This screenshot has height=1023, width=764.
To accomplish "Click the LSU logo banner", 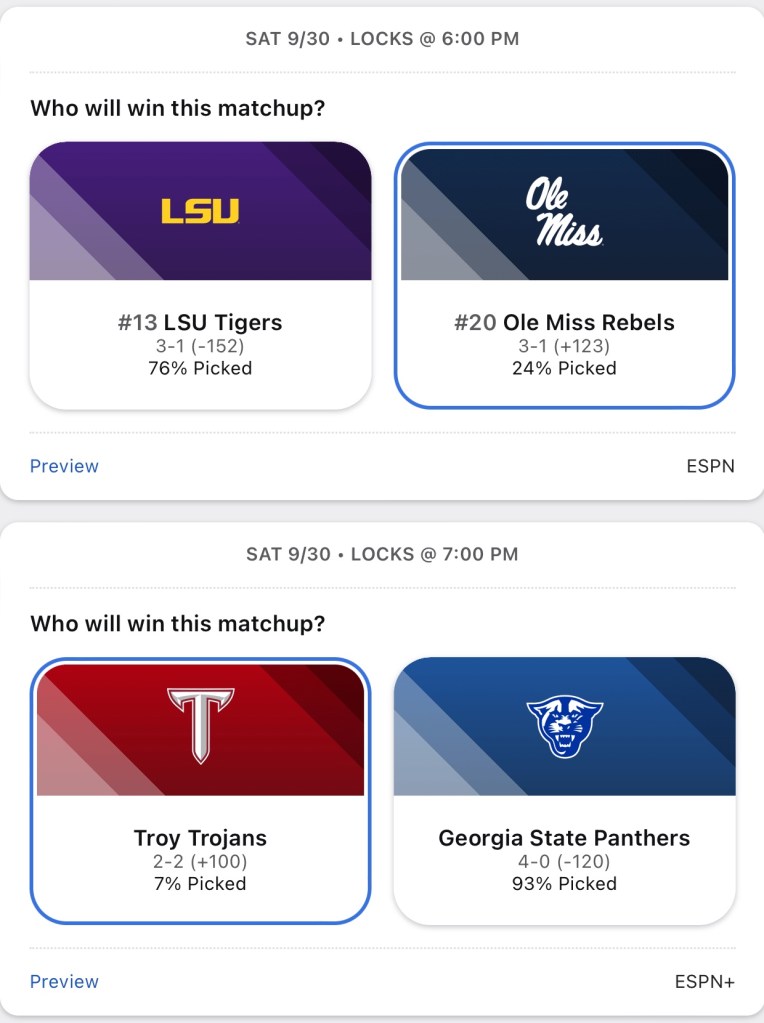I will (x=200, y=211).
